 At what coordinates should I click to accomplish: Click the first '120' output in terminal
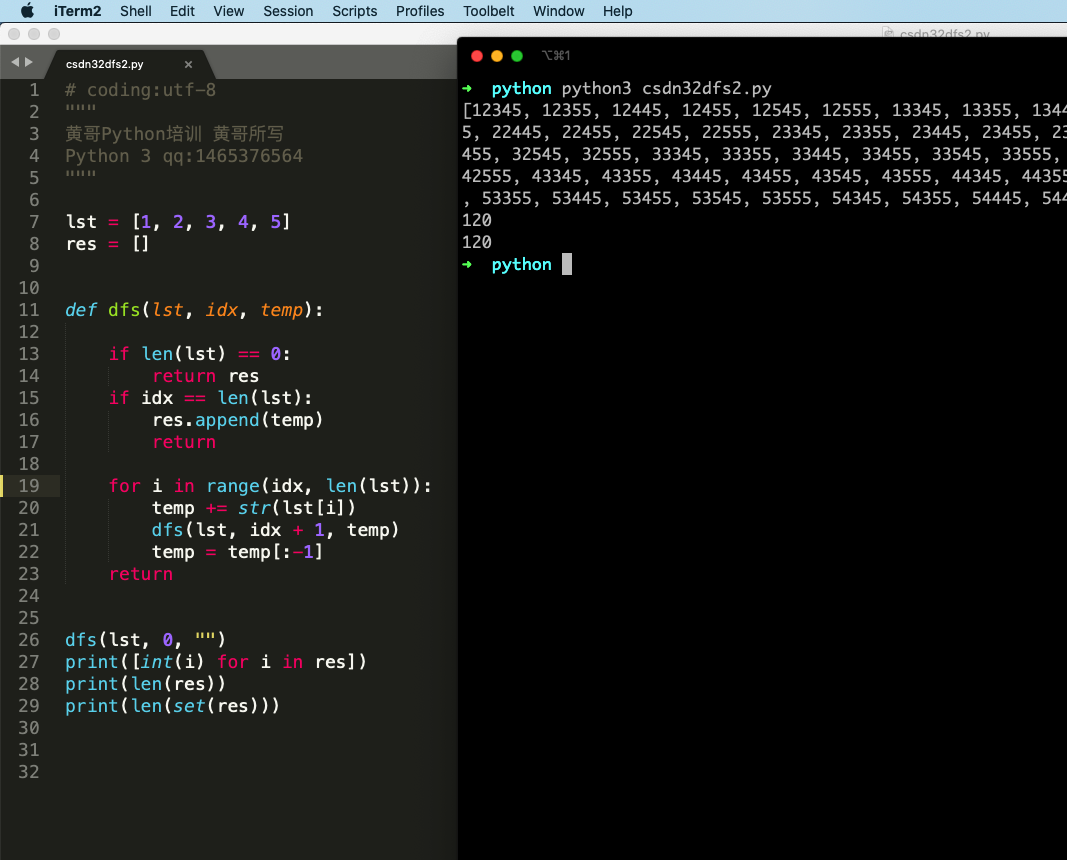476,220
